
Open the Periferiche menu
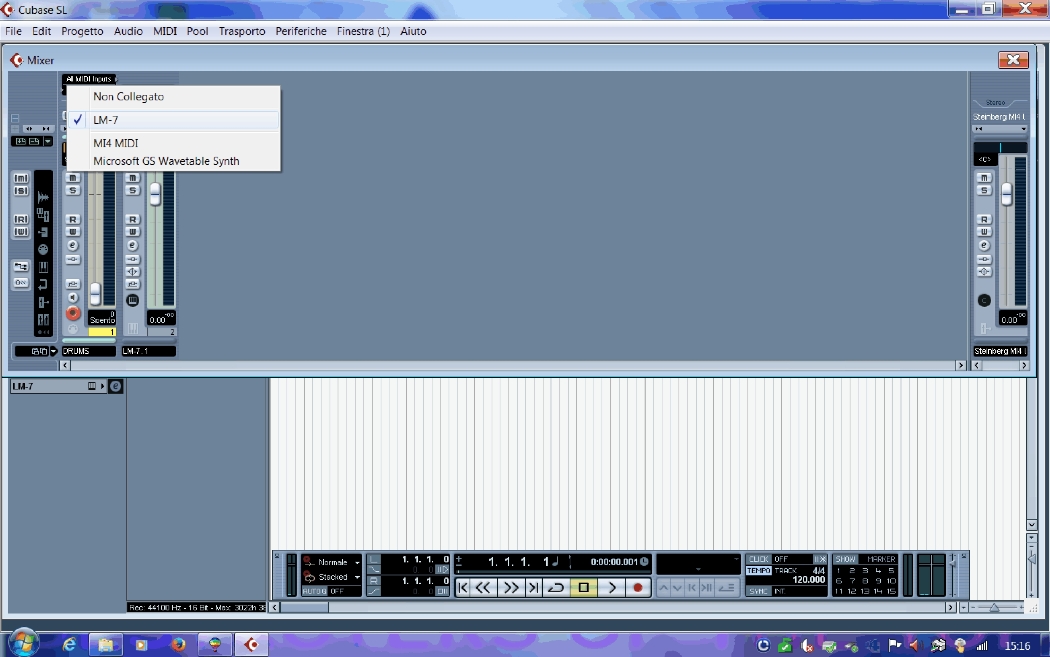pos(301,31)
